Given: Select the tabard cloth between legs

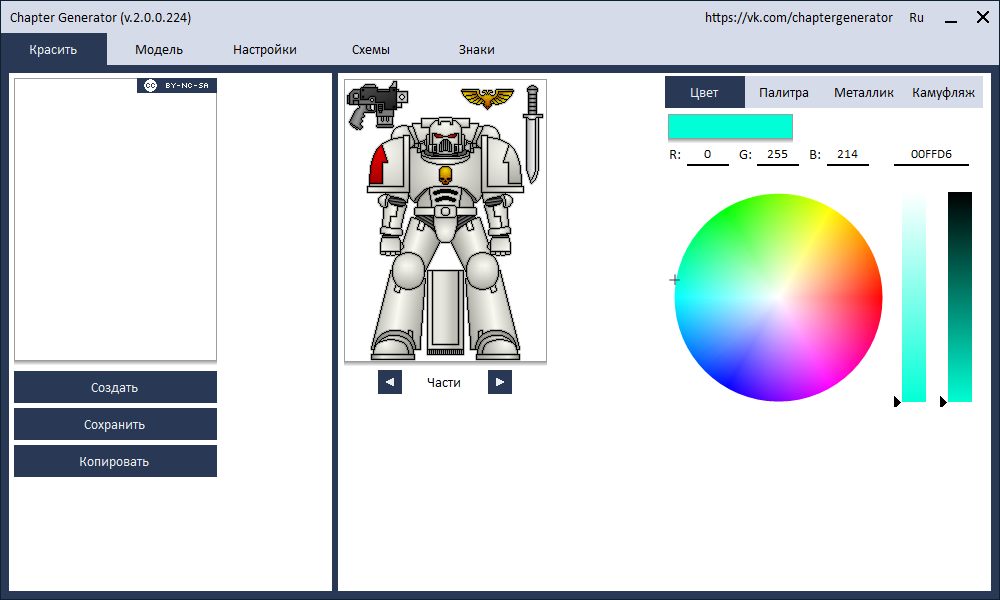Looking at the screenshot, I should 445,311.
